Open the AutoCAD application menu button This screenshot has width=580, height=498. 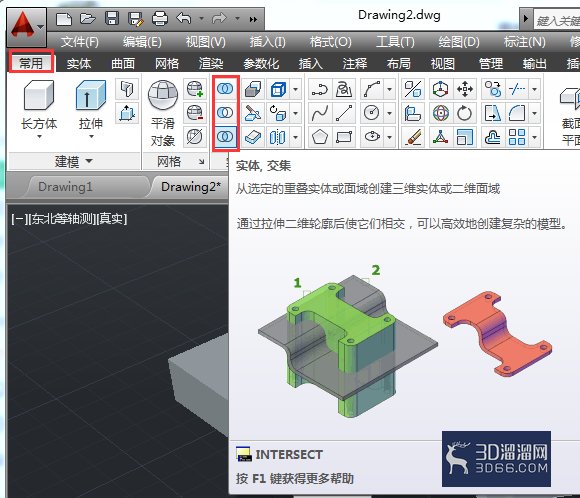click(x=26, y=27)
